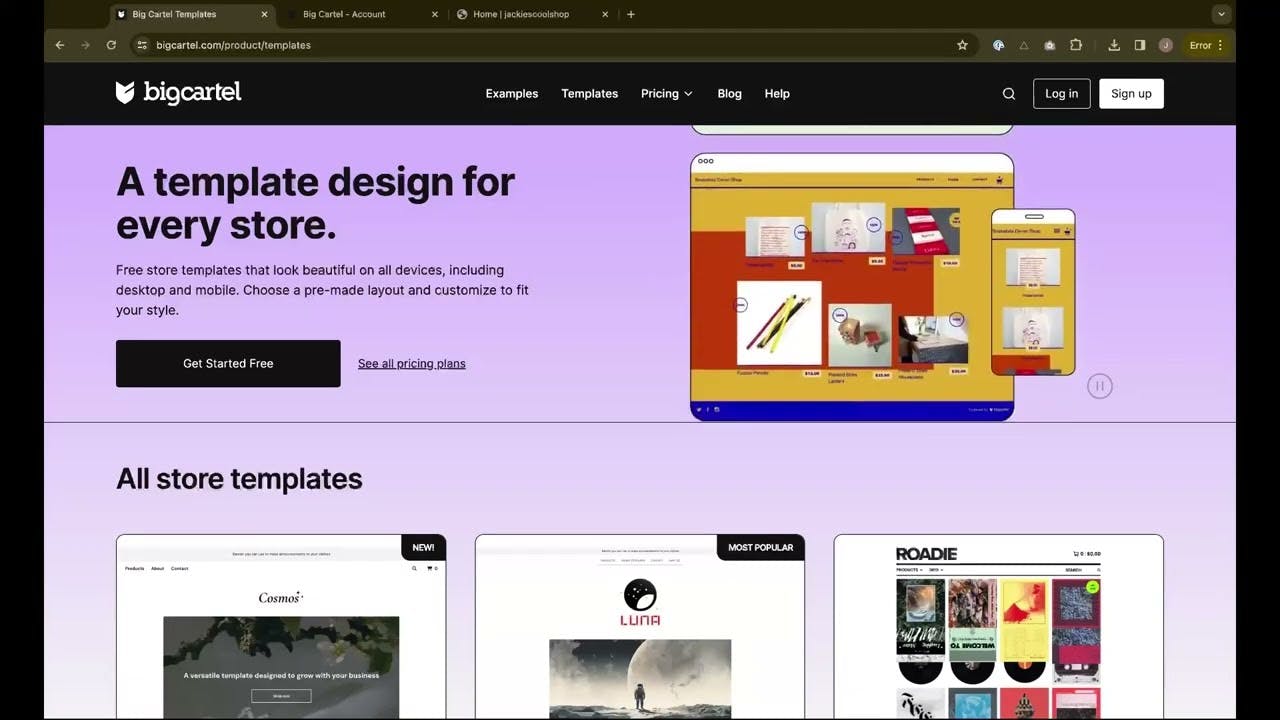Open the site search magnifier icon
The width and height of the screenshot is (1280, 720).
click(x=1008, y=94)
